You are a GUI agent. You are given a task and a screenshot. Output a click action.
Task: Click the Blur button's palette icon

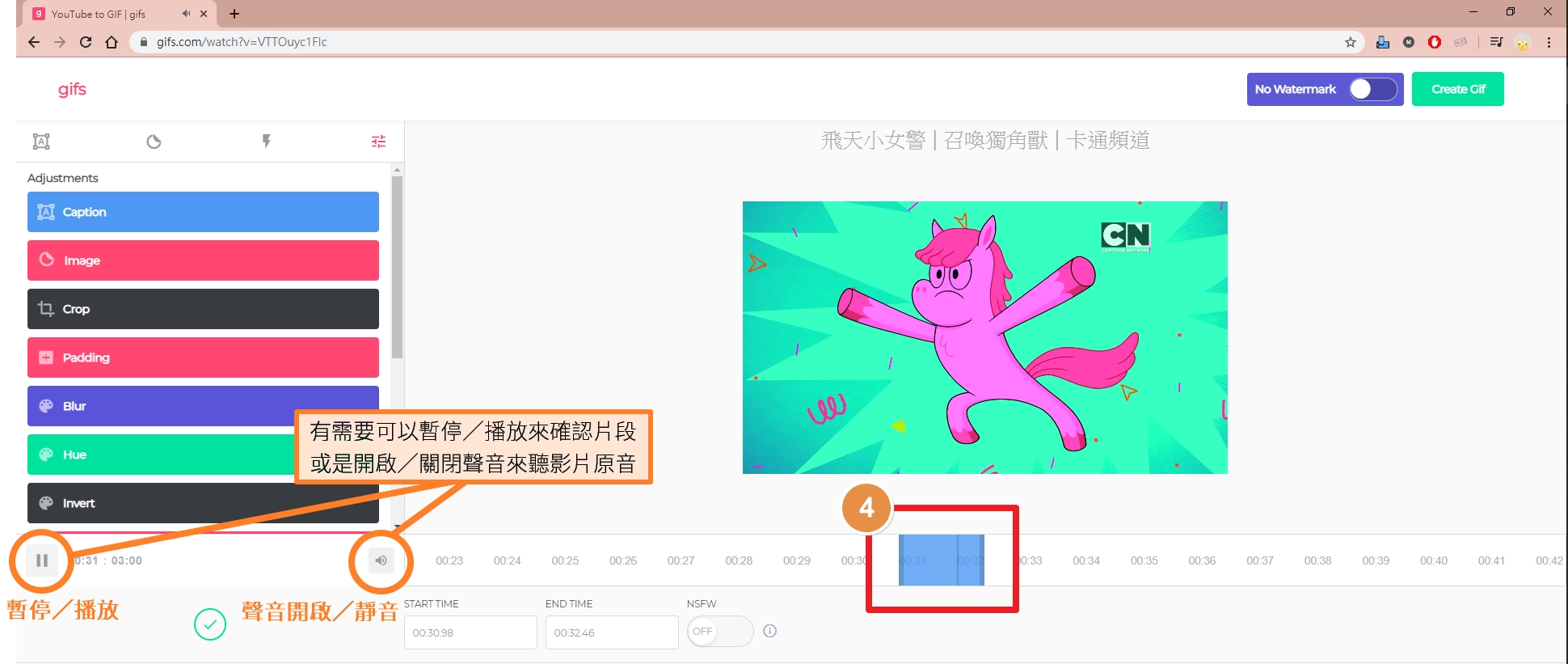coord(46,406)
